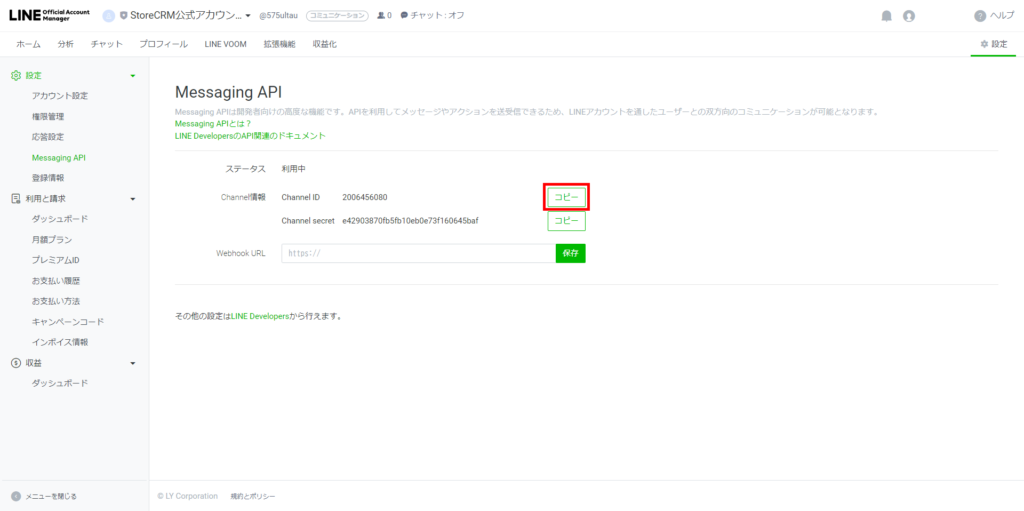Open the 規約とポリシー link

(x=253, y=497)
